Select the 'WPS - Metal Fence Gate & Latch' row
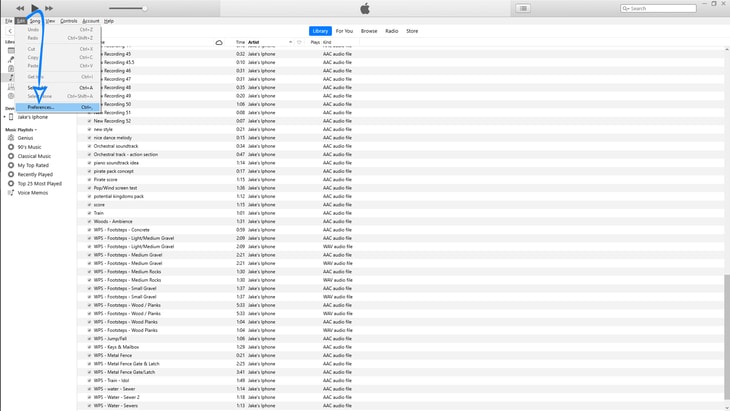Screen dimensions: 730x411 click(400, 364)
